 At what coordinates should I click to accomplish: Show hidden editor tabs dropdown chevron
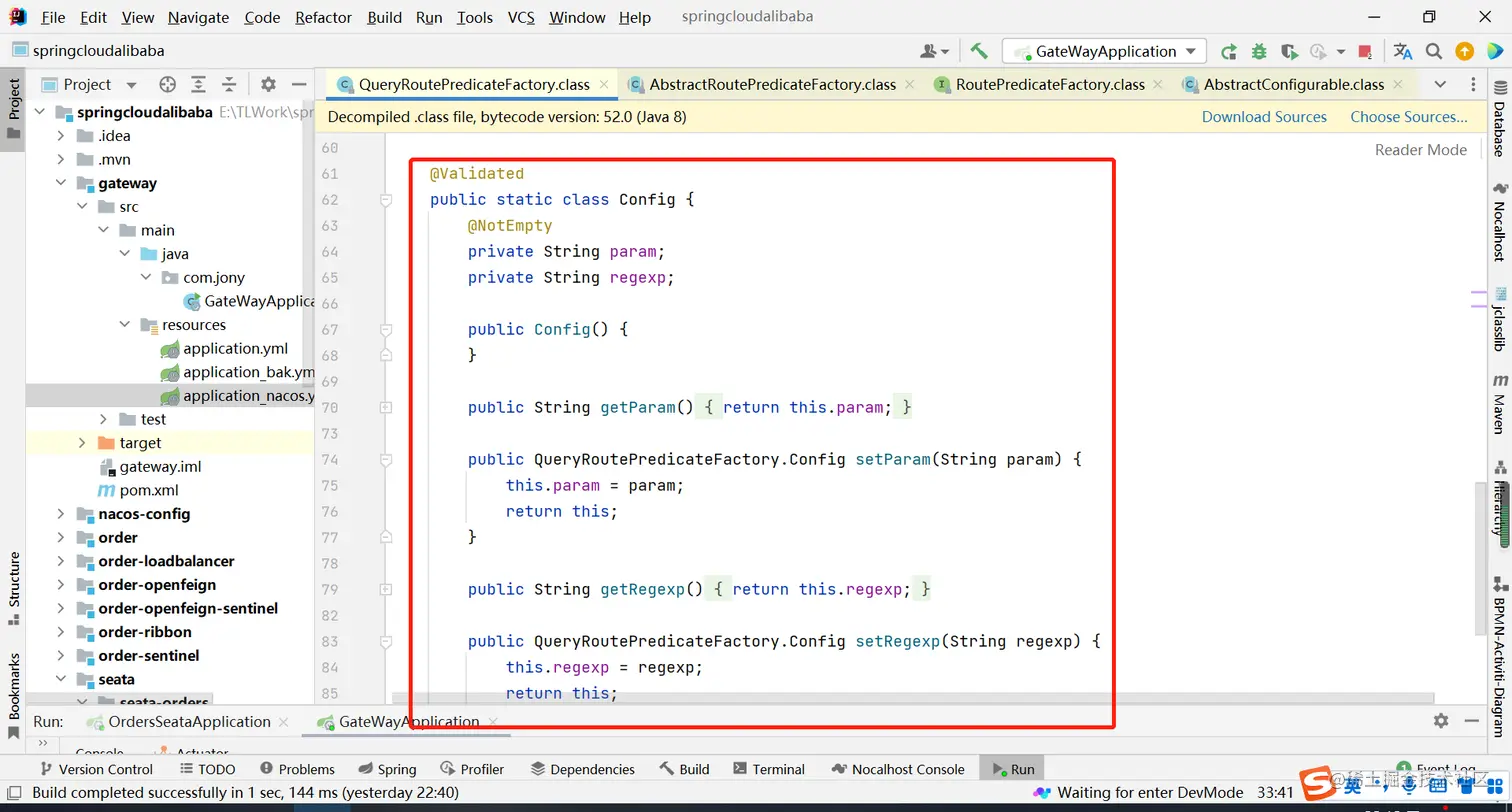[x=1440, y=84]
